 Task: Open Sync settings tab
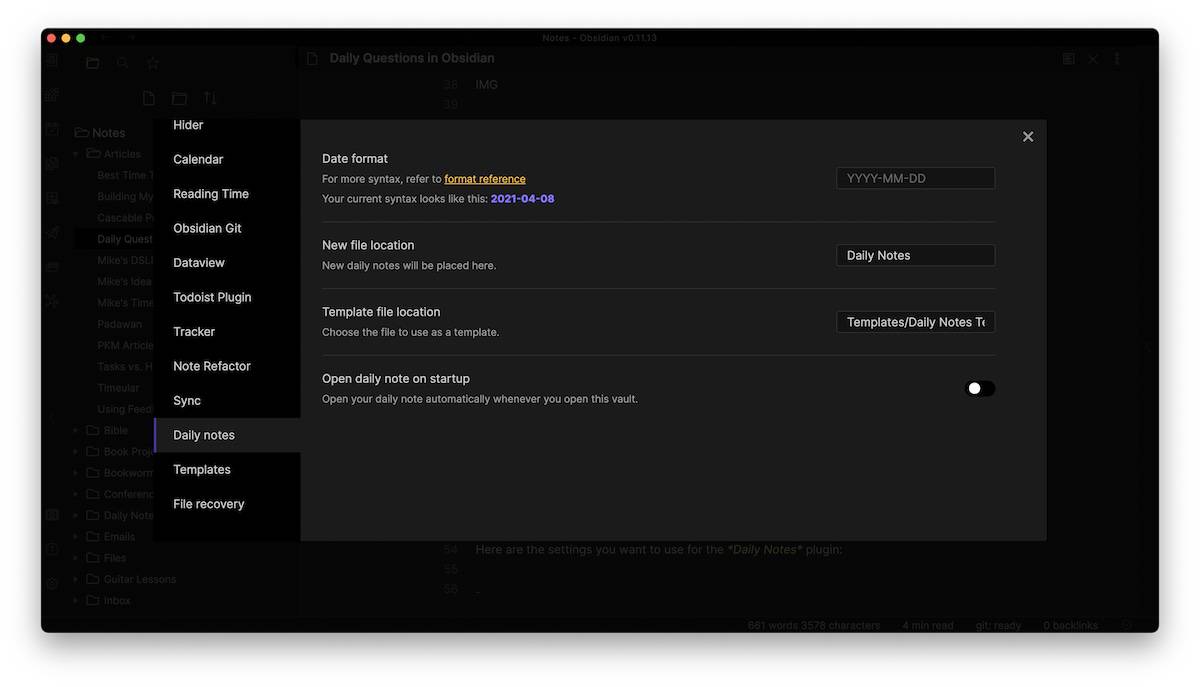227,401
